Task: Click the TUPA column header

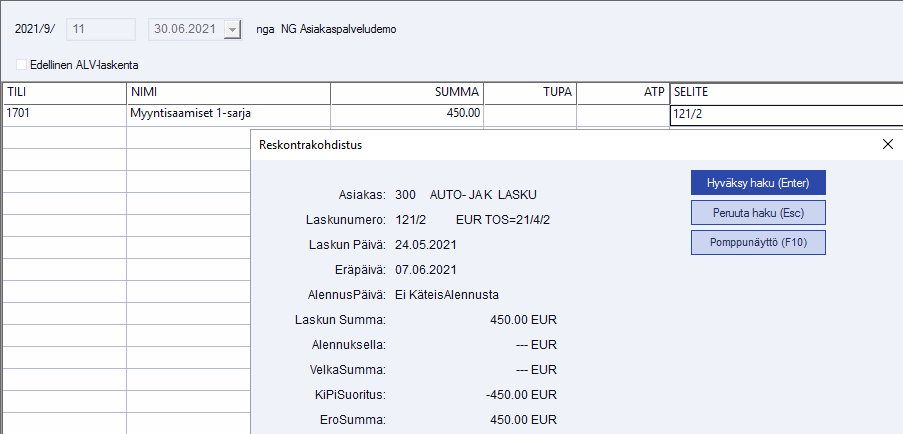Action: click(530, 92)
